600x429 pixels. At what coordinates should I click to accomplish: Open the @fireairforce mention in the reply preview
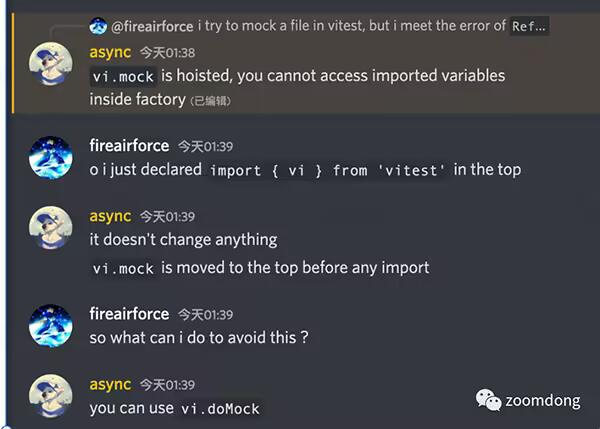point(151,26)
